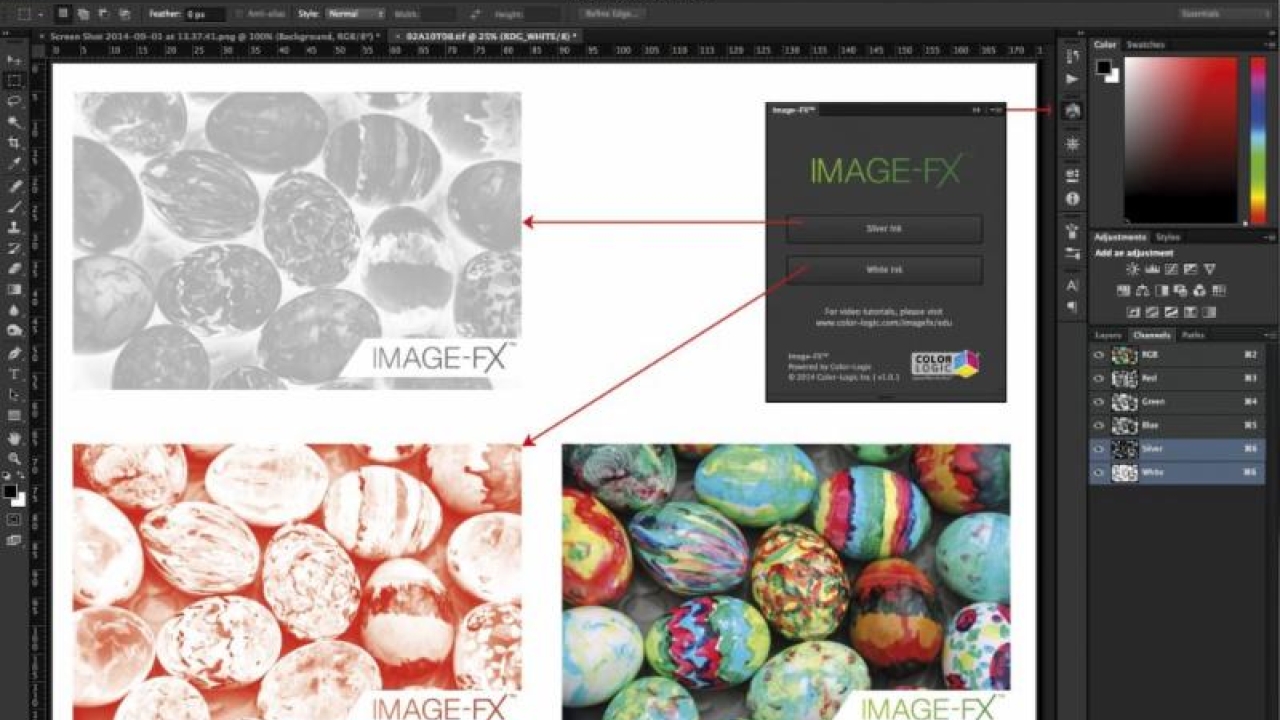Switch to the Layers tab
The image size is (1280, 720).
tap(1108, 335)
